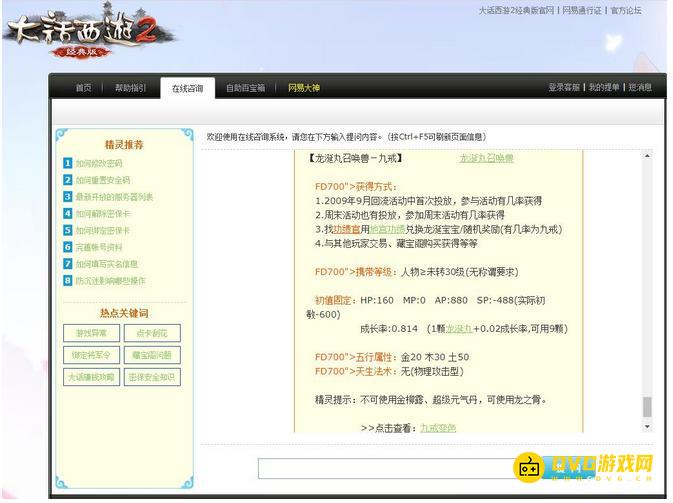The width and height of the screenshot is (673, 503).
Task: Click the line 4.与其他玩家交易、藏宝阁购买
Action: point(396,244)
